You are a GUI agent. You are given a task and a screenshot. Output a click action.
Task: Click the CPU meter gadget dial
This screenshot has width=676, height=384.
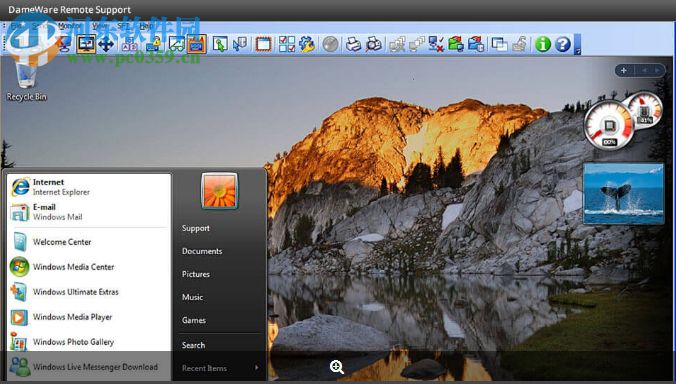(609, 125)
